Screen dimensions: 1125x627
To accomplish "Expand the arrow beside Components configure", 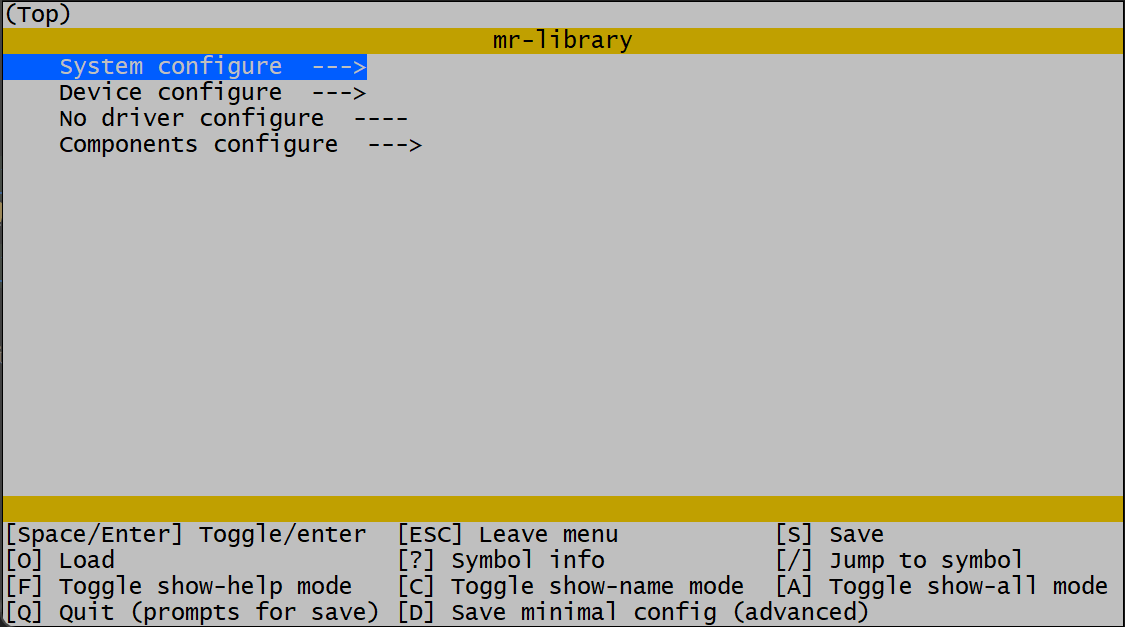I will (395, 145).
